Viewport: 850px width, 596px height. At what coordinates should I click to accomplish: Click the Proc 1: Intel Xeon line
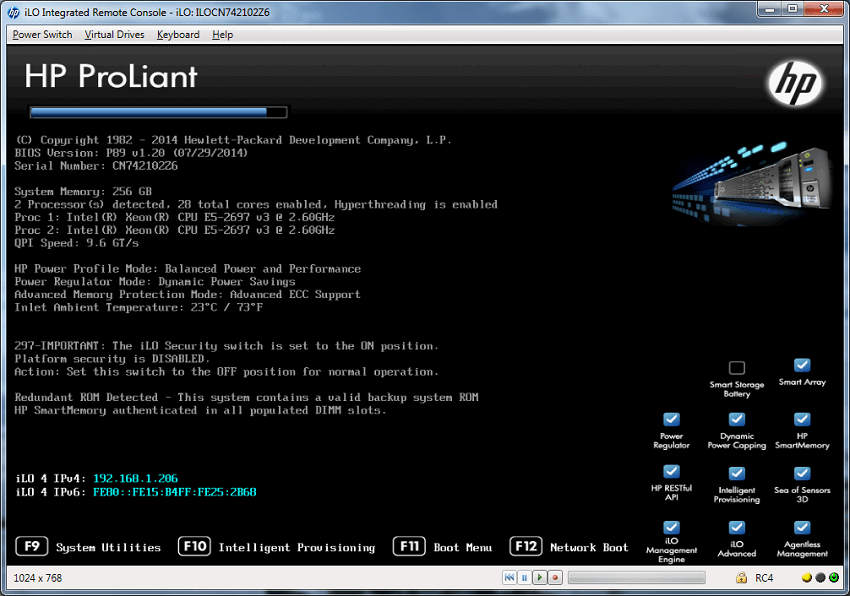[x=175, y=217]
